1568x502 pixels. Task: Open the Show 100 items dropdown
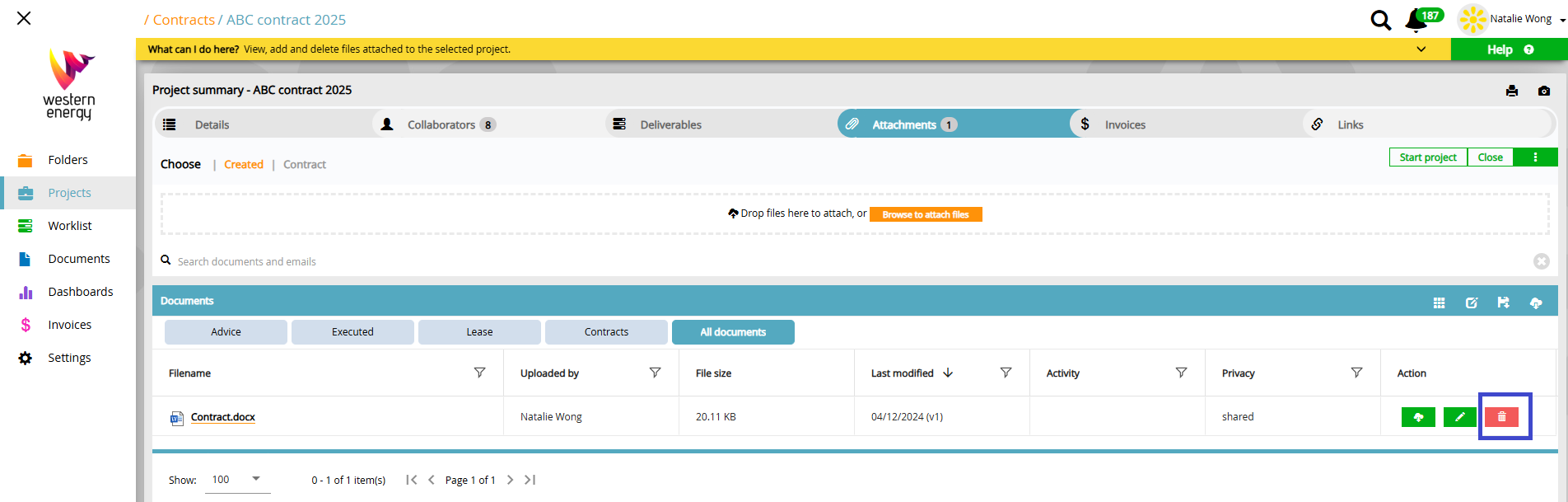pyautogui.click(x=237, y=480)
